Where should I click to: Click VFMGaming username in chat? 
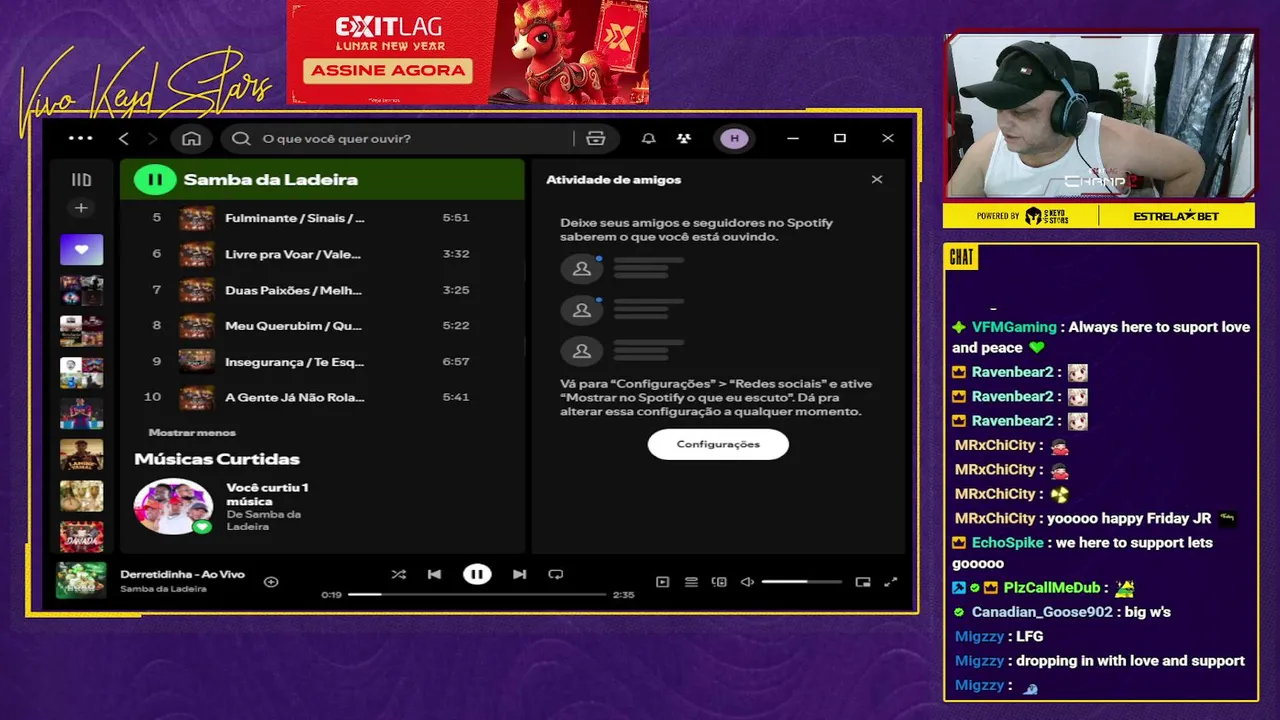point(1014,327)
